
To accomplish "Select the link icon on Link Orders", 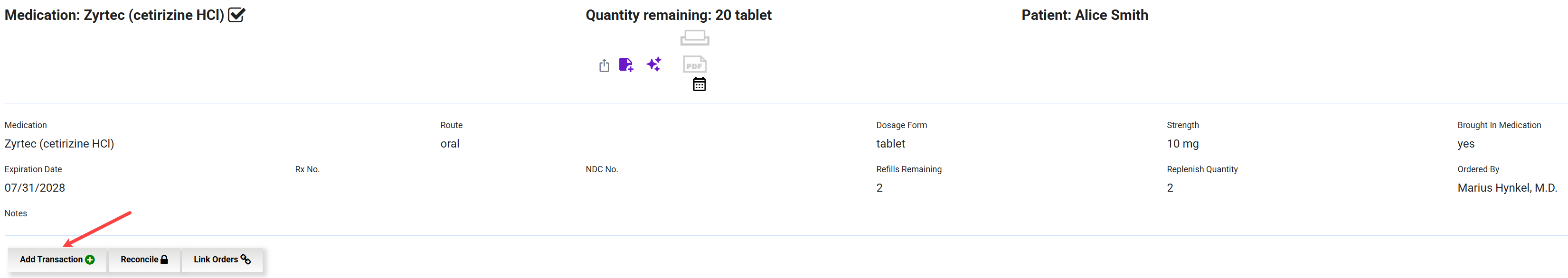I will coord(246,259).
